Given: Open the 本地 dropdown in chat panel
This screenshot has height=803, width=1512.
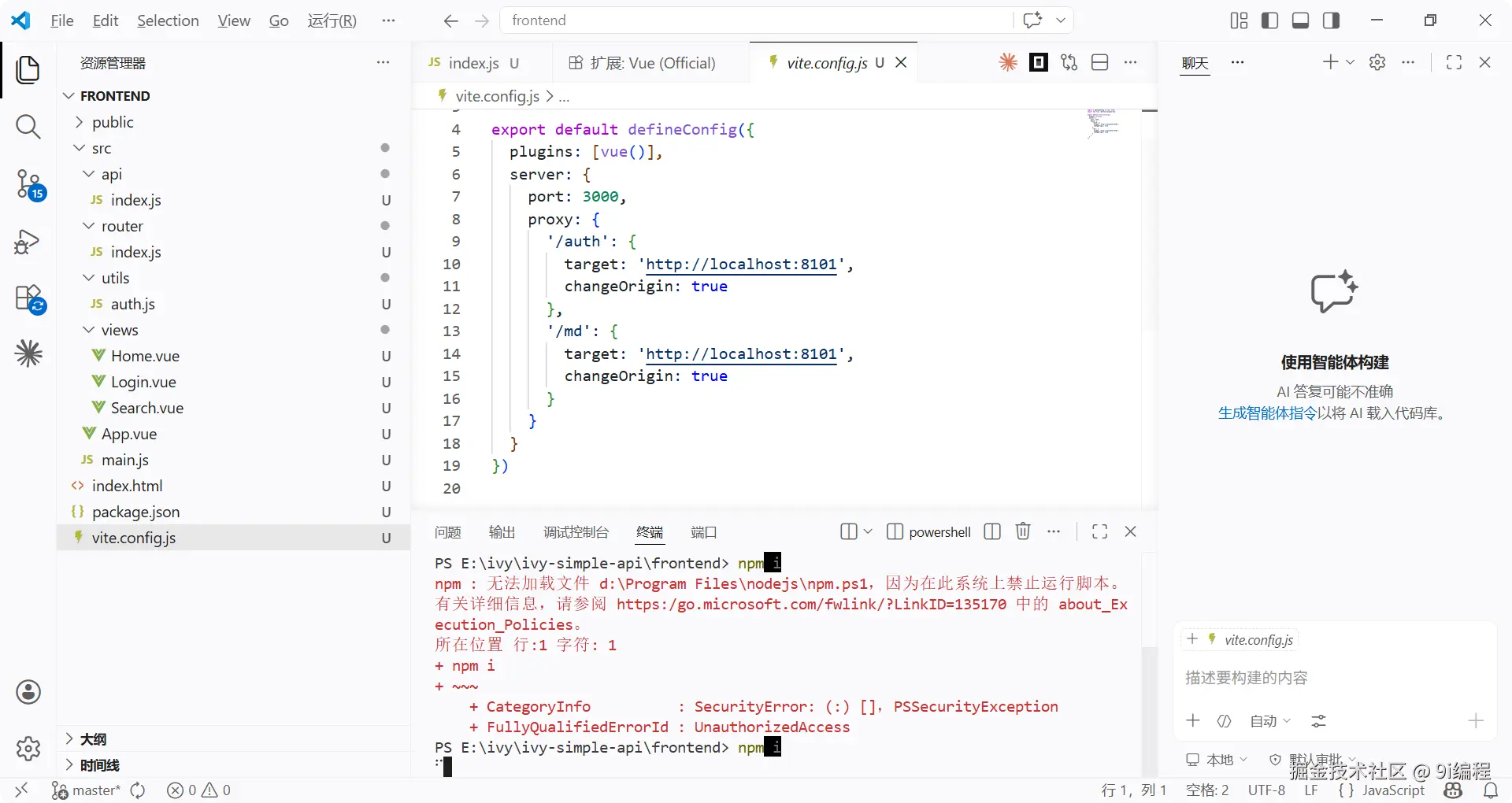Looking at the screenshot, I should pos(1217,760).
